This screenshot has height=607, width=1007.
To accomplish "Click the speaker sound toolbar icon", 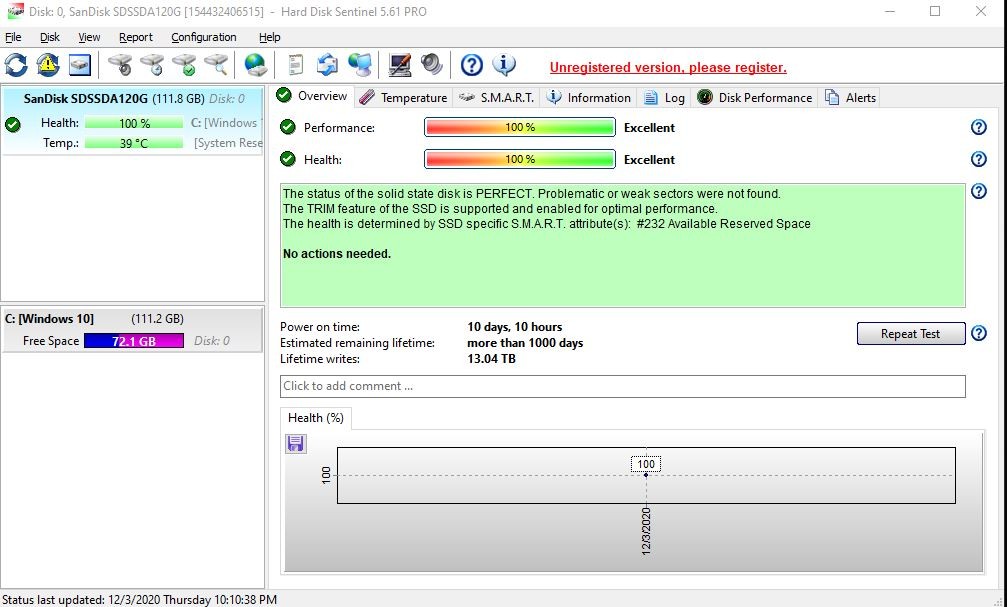I will [x=432, y=65].
